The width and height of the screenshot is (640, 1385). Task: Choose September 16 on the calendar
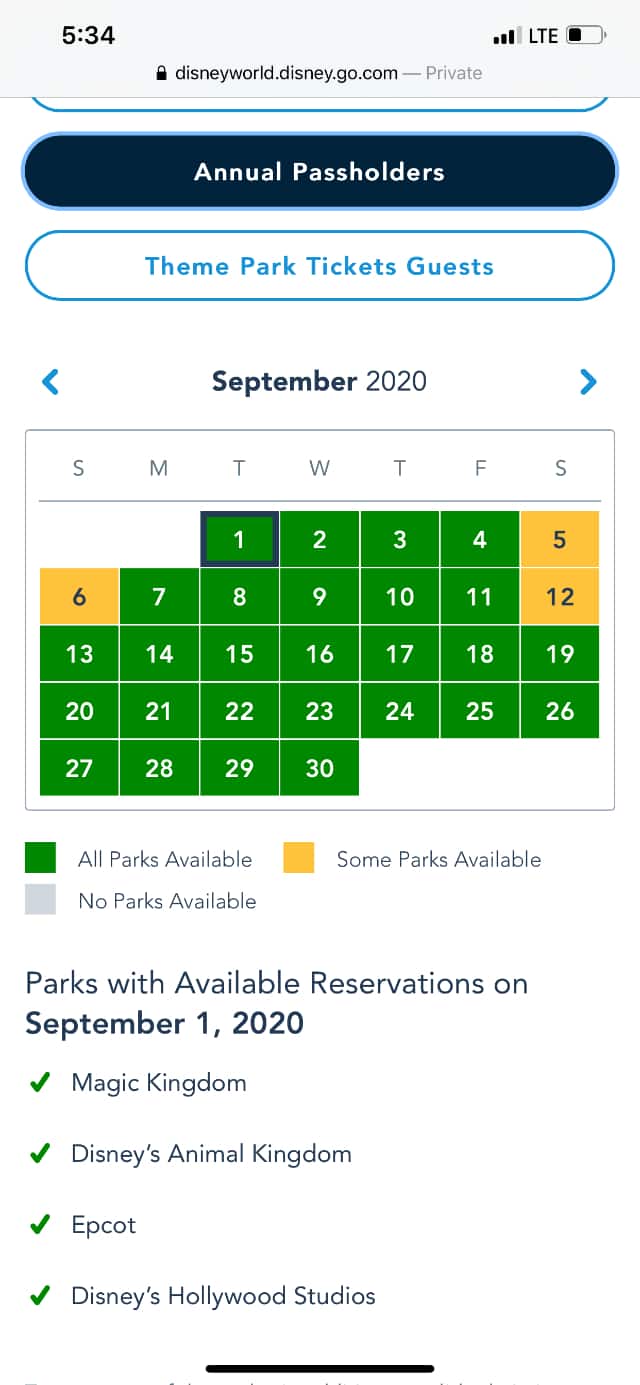point(319,654)
